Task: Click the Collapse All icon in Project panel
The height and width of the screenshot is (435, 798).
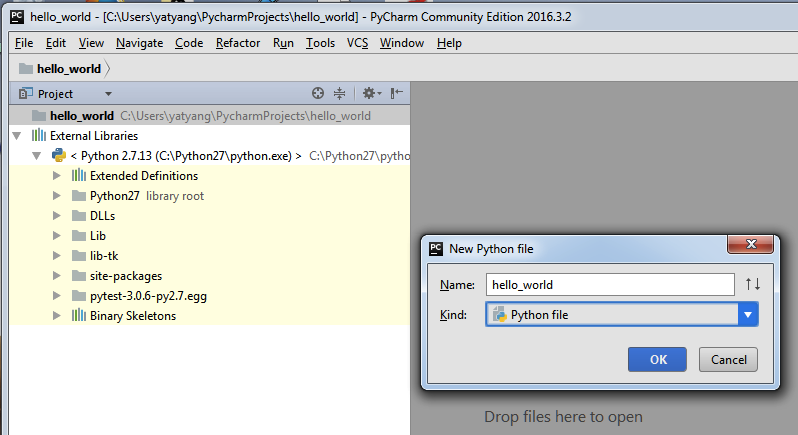Action: 339,93
